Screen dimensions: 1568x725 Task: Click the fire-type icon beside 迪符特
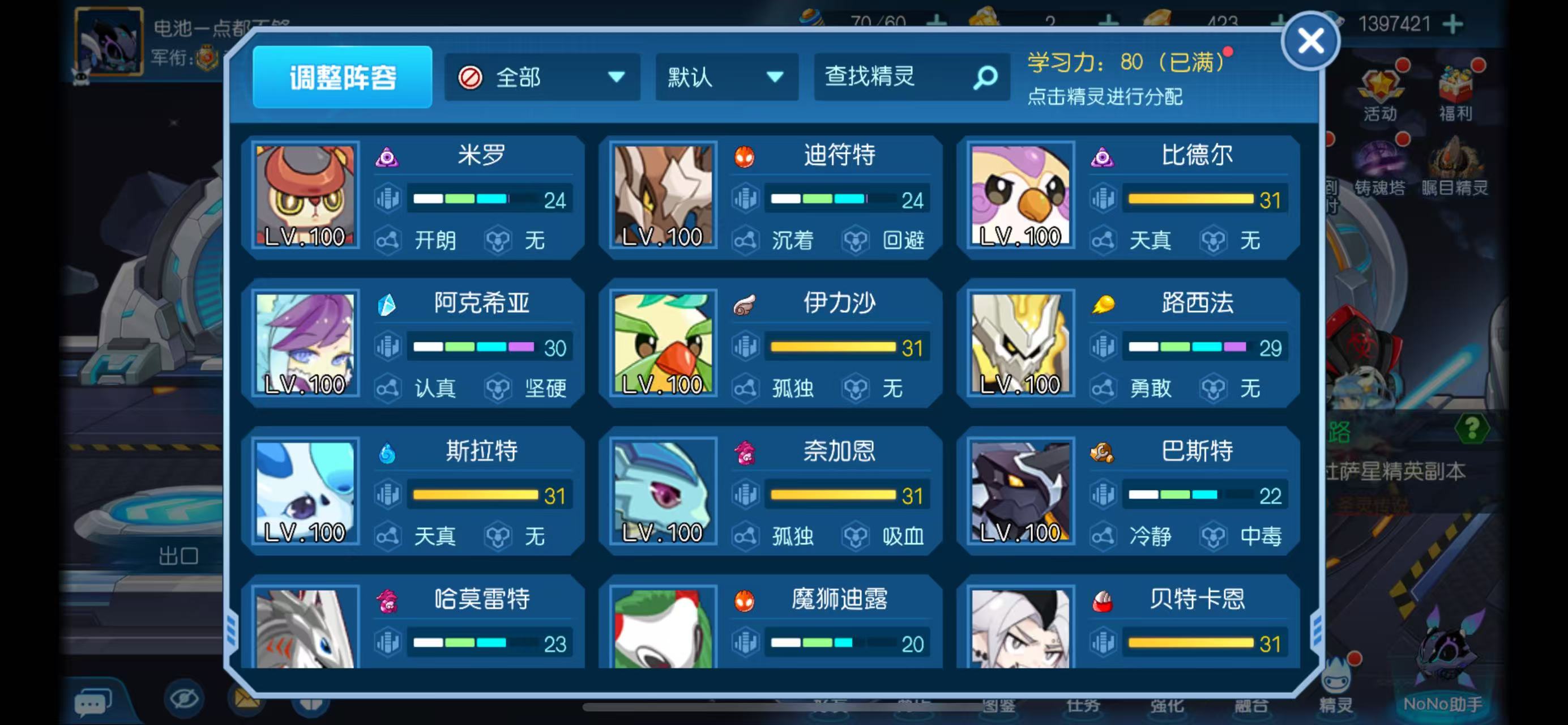[744, 157]
